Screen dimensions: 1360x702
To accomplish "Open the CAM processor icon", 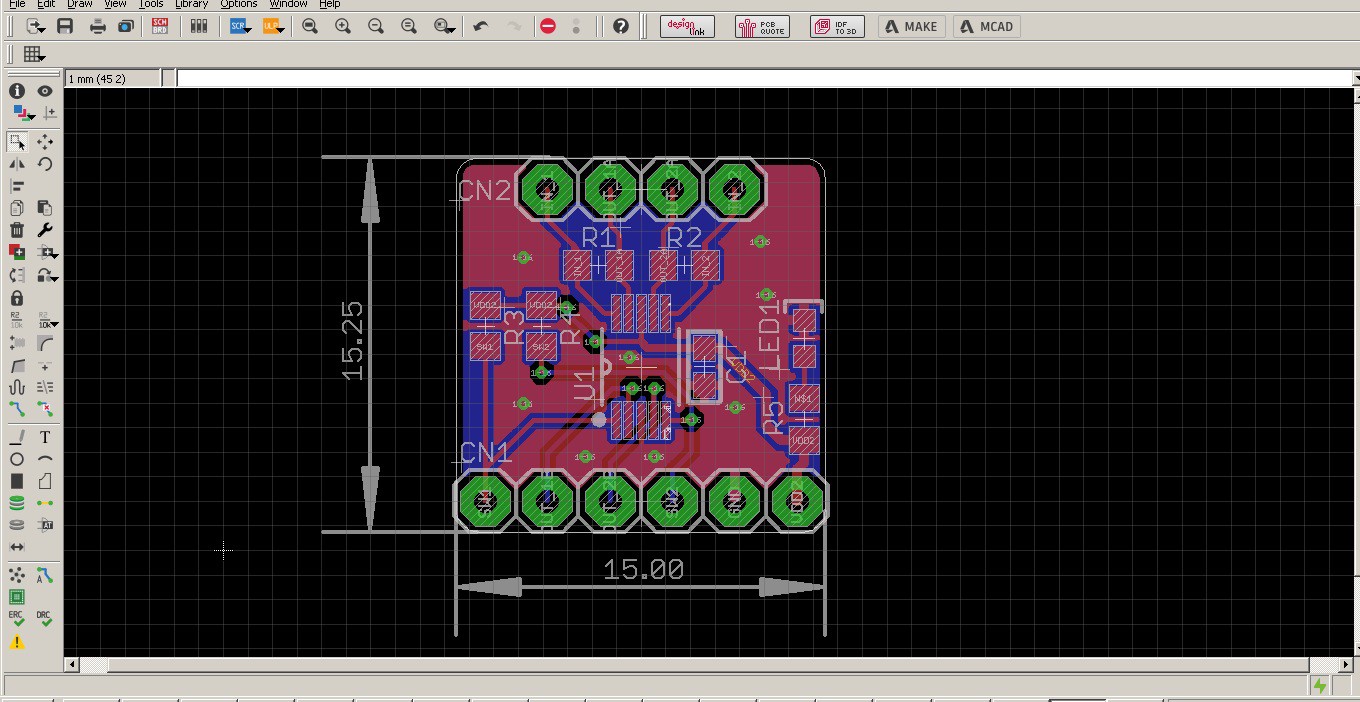I will (126, 27).
